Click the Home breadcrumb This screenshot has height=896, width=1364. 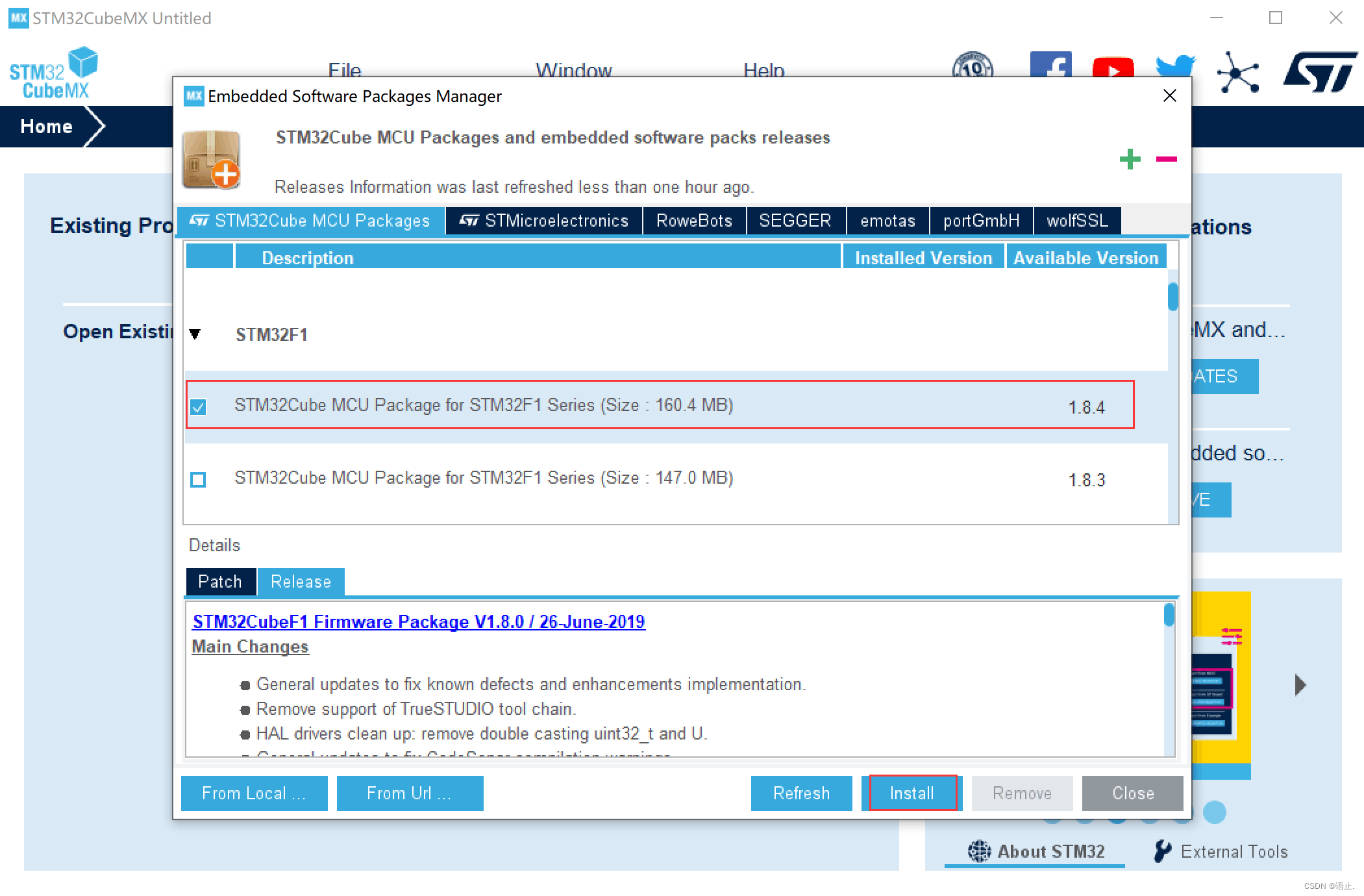pyautogui.click(x=46, y=127)
